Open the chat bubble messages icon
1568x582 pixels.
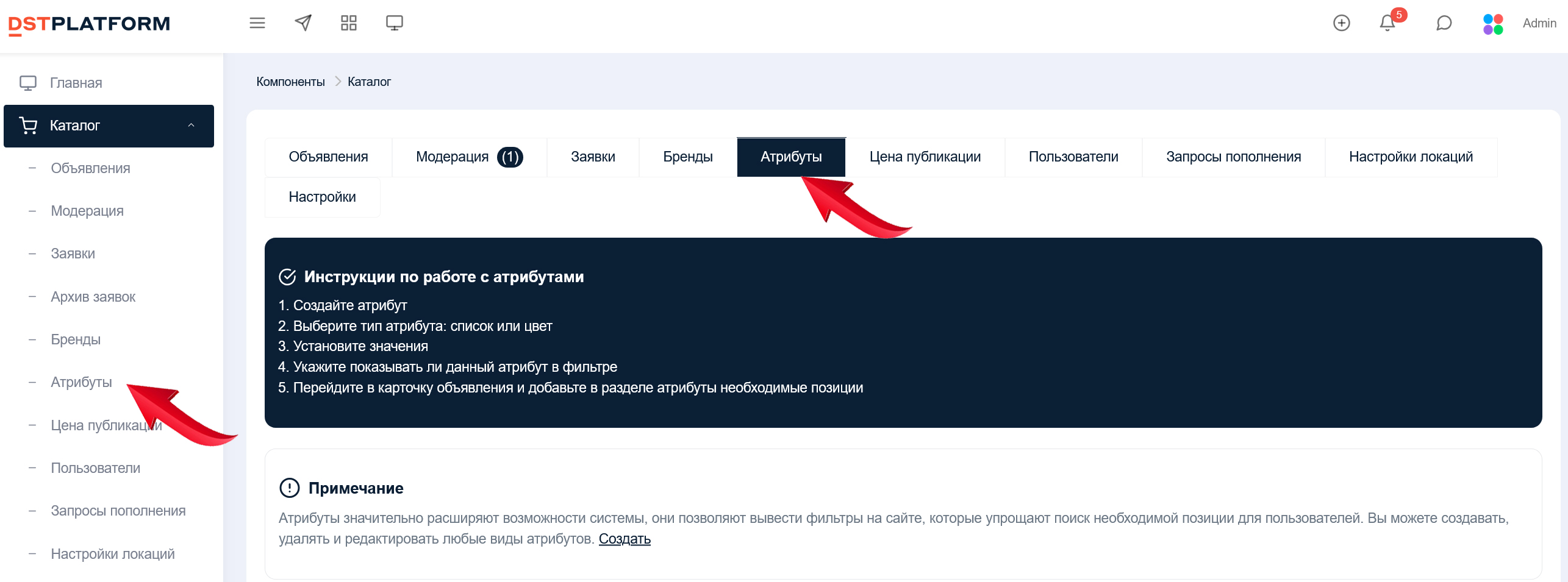pyautogui.click(x=1444, y=23)
